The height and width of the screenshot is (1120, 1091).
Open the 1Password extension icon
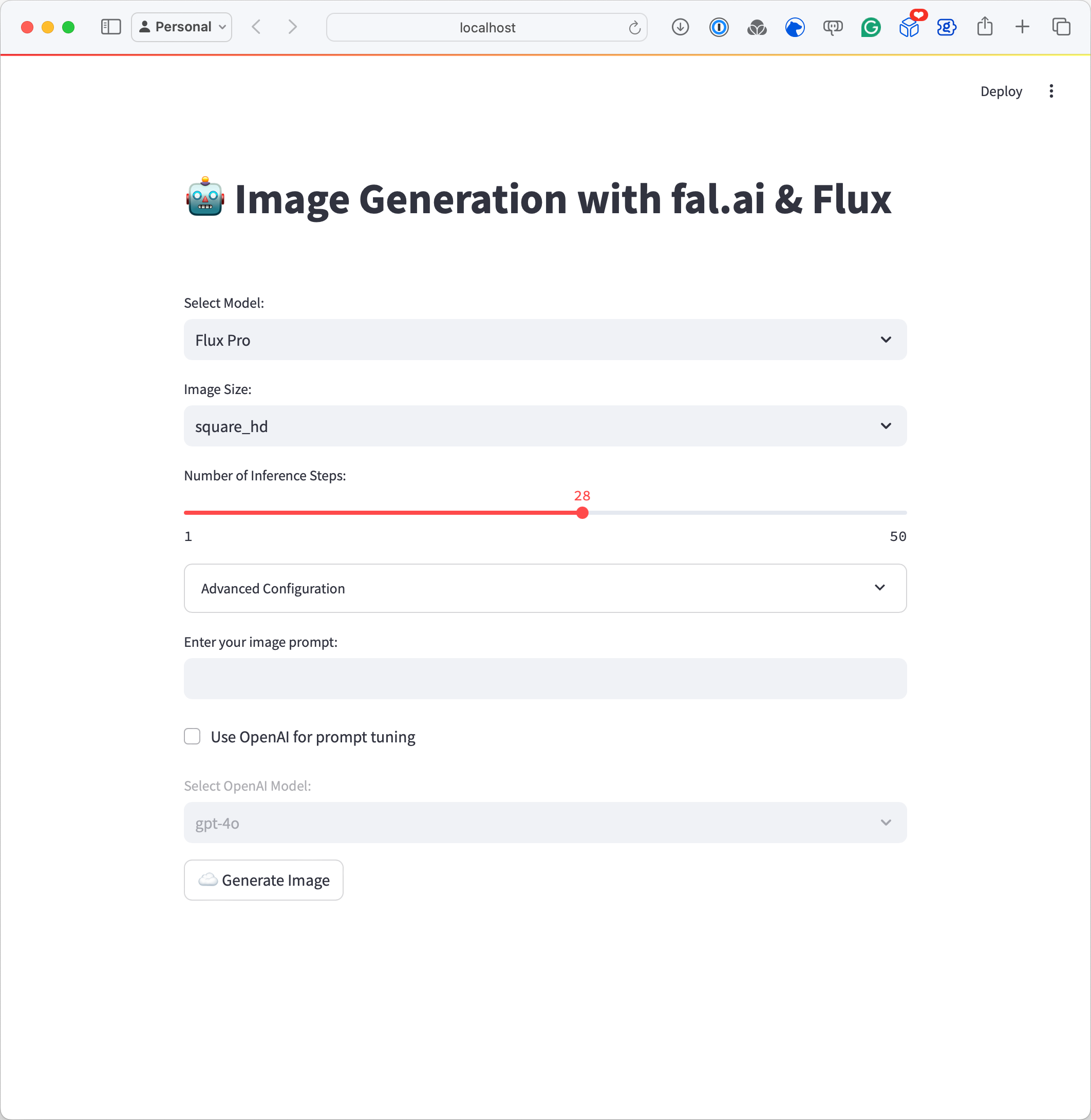(719, 27)
